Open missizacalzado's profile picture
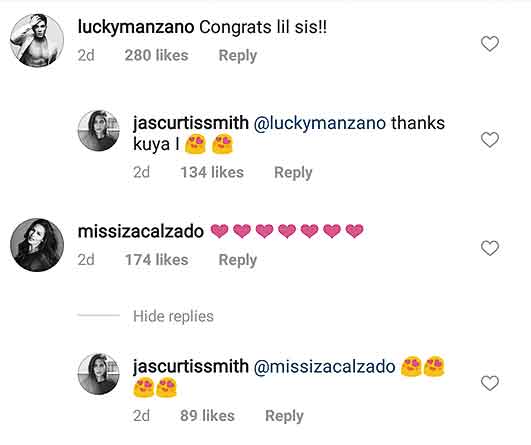531x445 pixels. pos(37,245)
